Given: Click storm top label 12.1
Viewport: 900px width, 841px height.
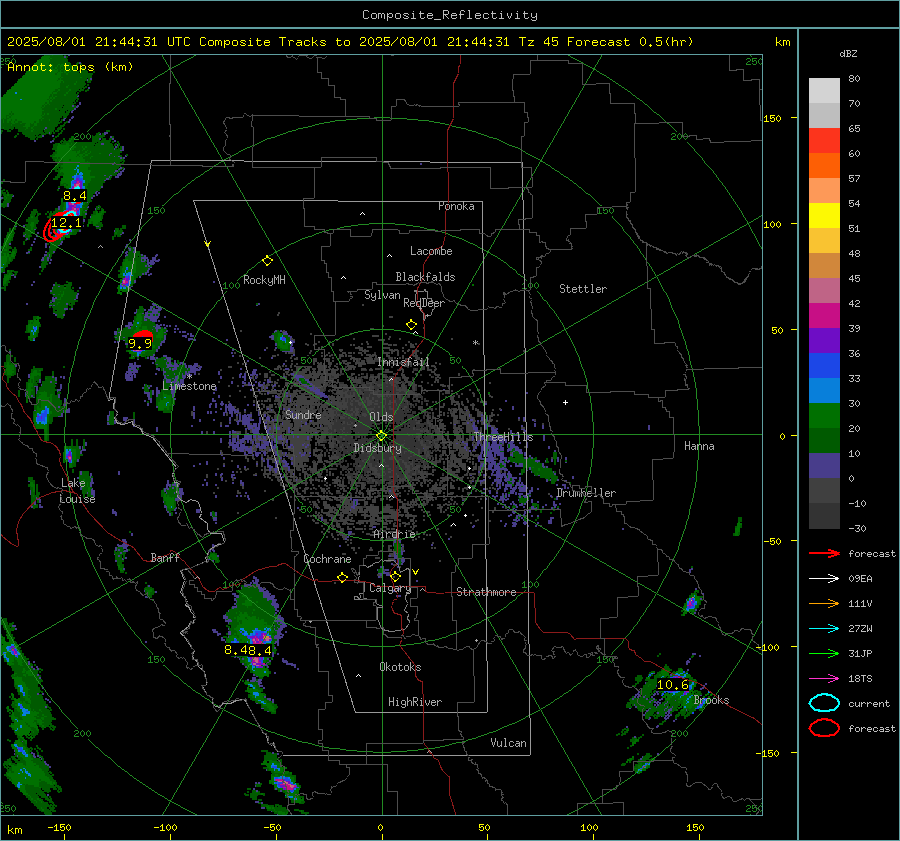Looking at the screenshot, I should coord(66,222).
